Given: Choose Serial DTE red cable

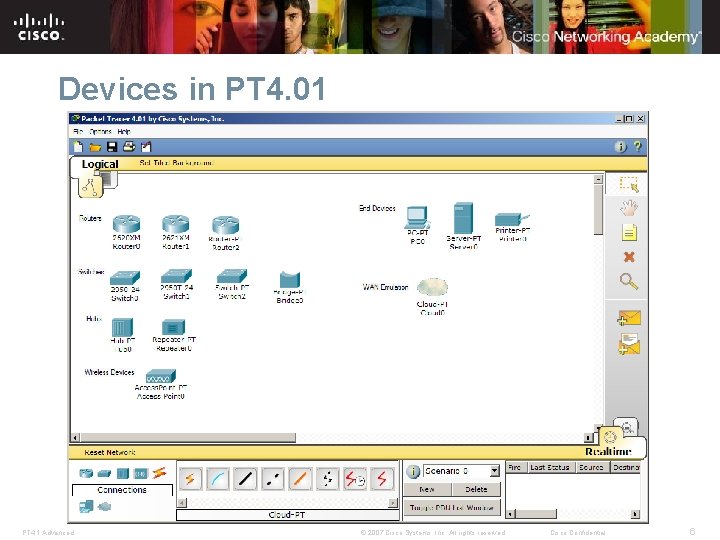Looking at the screenshot, I should pyautogui.click(x=382, y=479).
